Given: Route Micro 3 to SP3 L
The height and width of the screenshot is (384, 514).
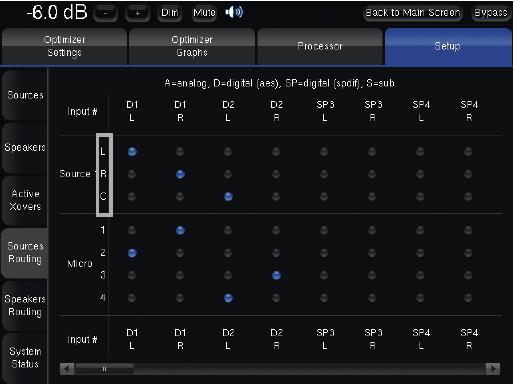Looking at the screenshot, I should (324, 275).
